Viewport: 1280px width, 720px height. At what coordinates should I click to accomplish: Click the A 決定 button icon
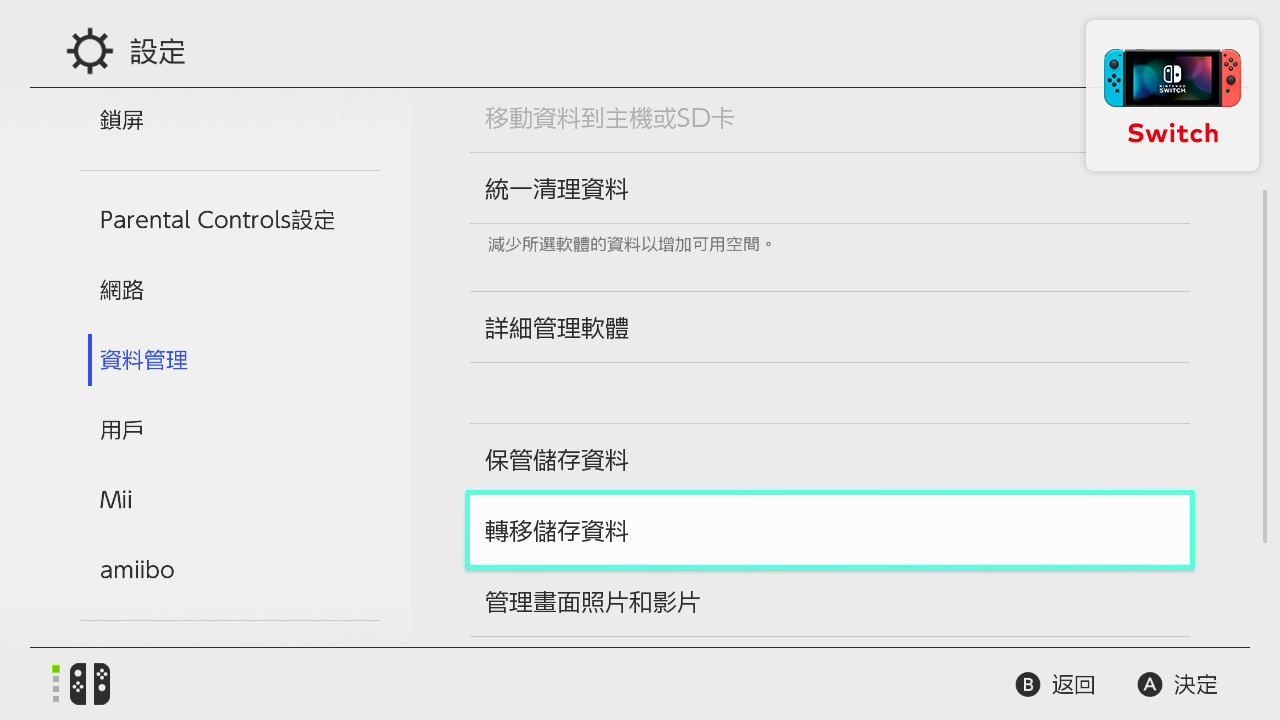click(x=1148, y=685)
